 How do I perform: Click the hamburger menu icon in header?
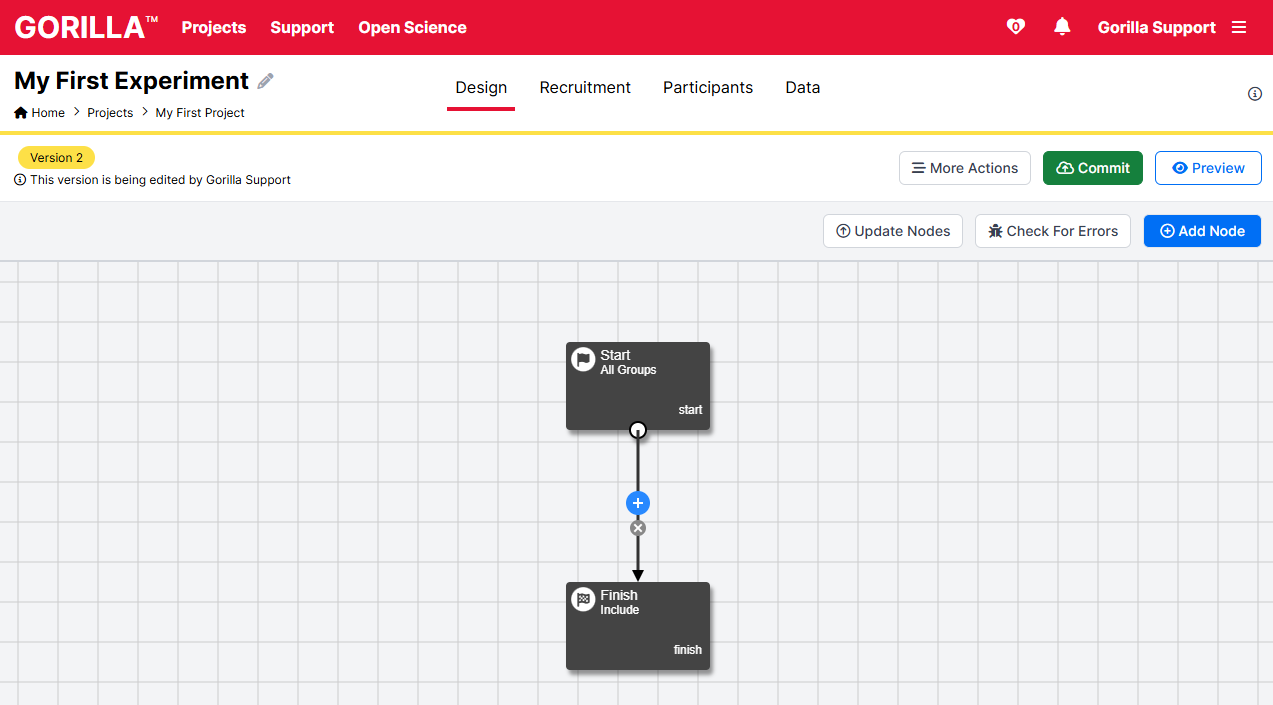[x=1239, y=27]
